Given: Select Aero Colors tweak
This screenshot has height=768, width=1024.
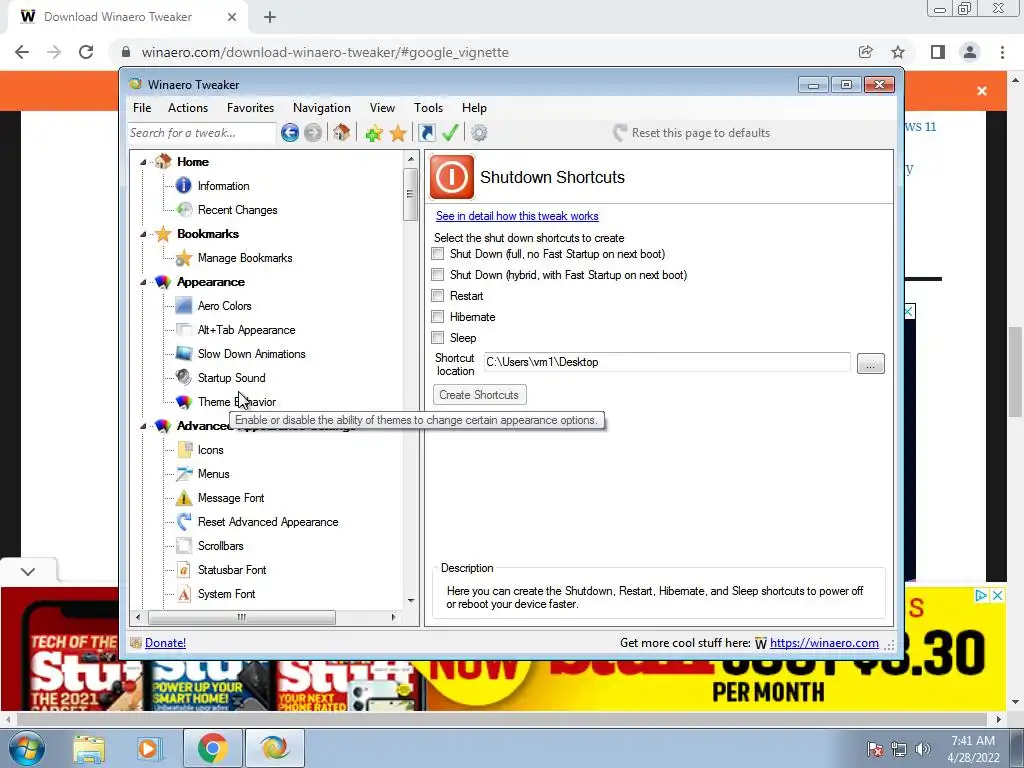Looking at the screenshot, I should tap(225, 306).
